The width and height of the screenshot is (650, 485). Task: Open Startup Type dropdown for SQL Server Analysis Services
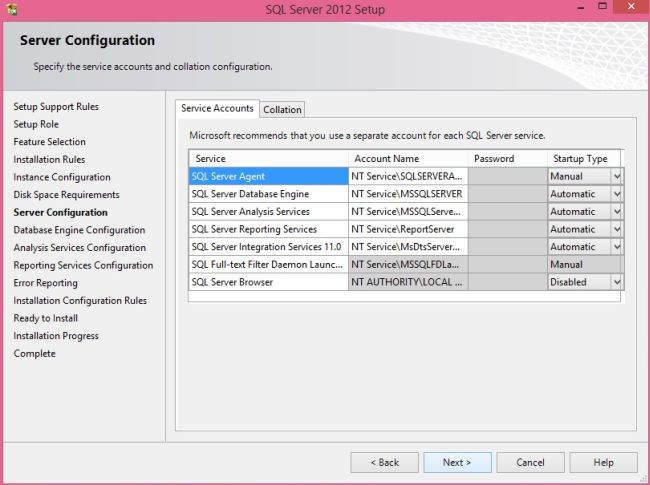coord(617,211)
